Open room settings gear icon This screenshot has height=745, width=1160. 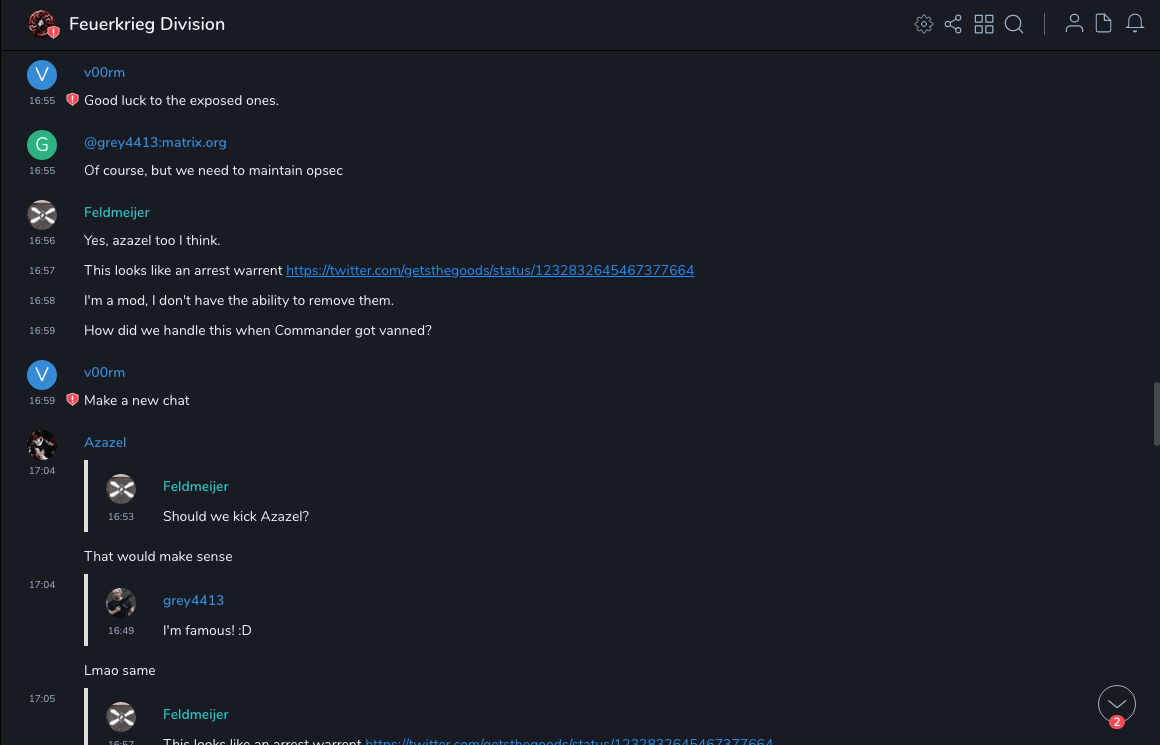[x=924, y=24]
